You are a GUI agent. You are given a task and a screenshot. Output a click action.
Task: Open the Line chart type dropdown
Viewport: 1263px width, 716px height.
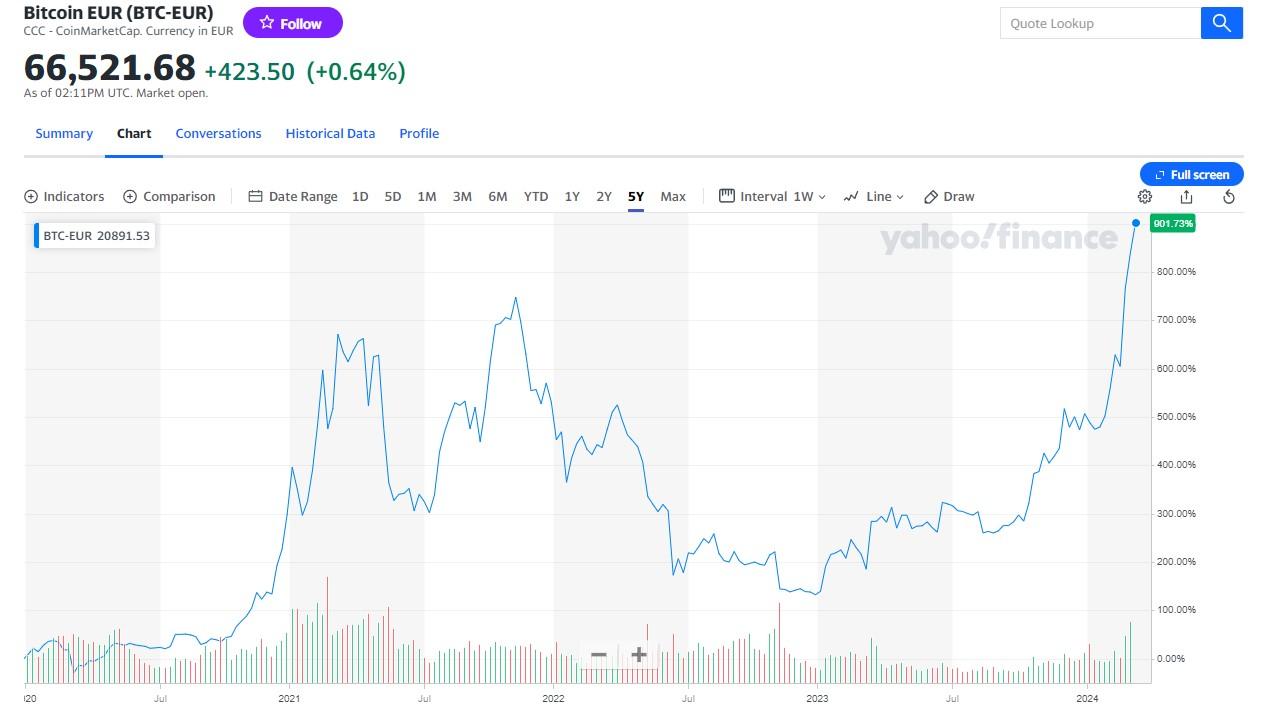point(873,197)
